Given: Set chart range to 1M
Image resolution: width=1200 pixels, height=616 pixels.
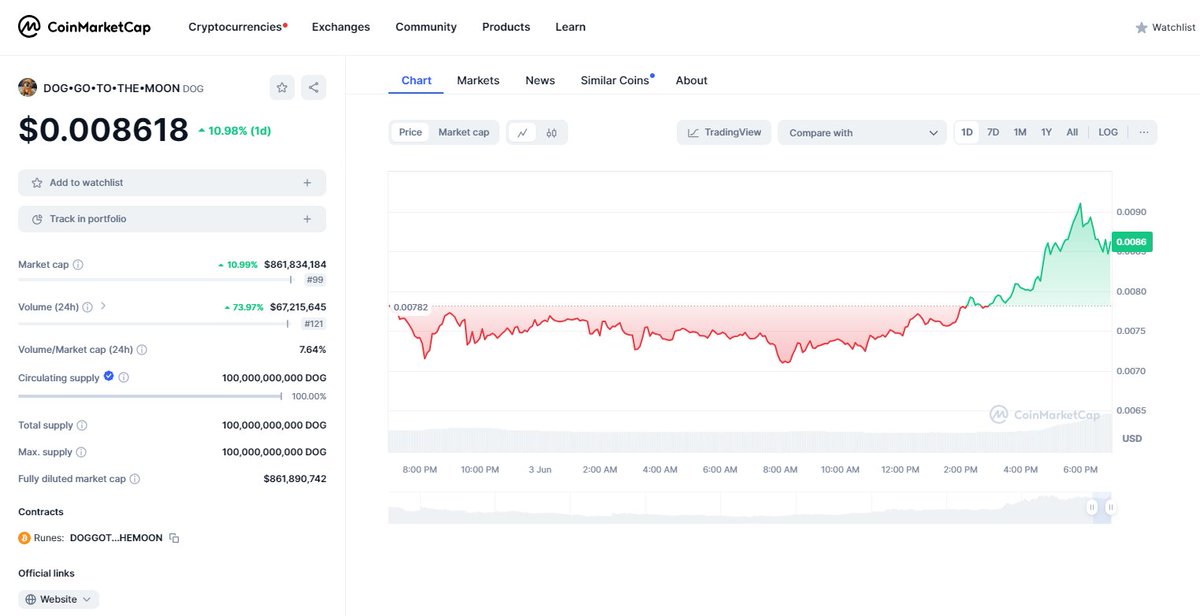Looking at the screenshot, I should pyautogui.click(x=1020, y=132).
